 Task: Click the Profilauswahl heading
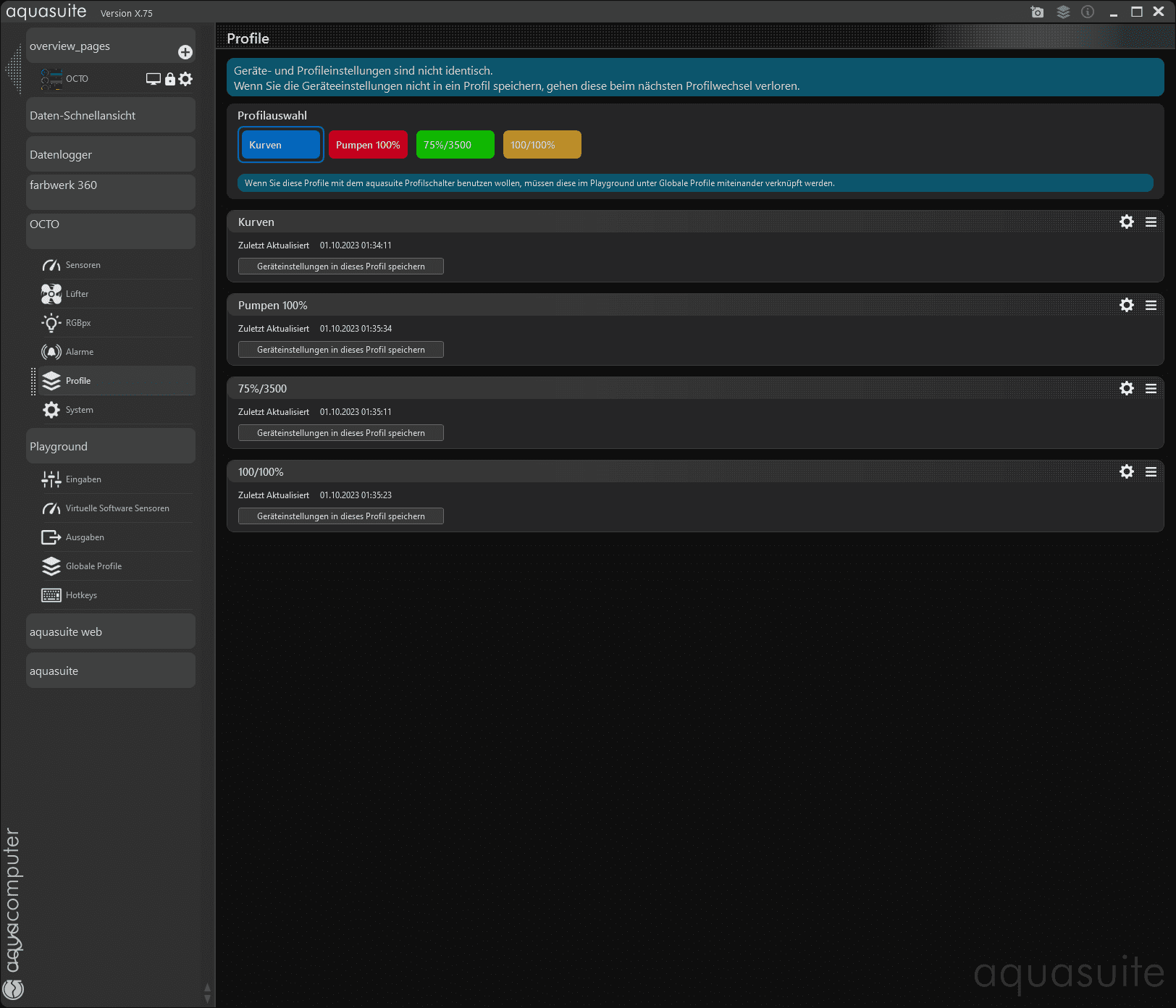click(x=272, y=115)
